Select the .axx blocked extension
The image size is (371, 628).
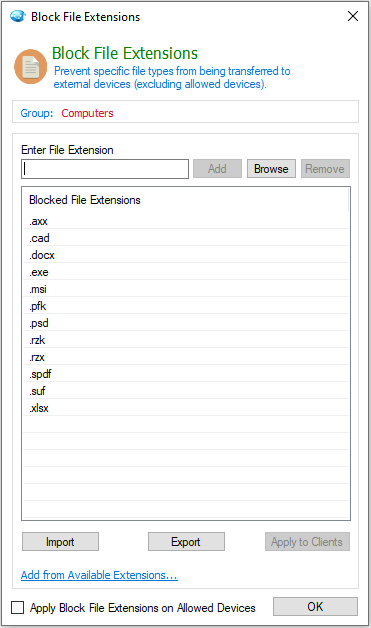(x=186, y=221)
